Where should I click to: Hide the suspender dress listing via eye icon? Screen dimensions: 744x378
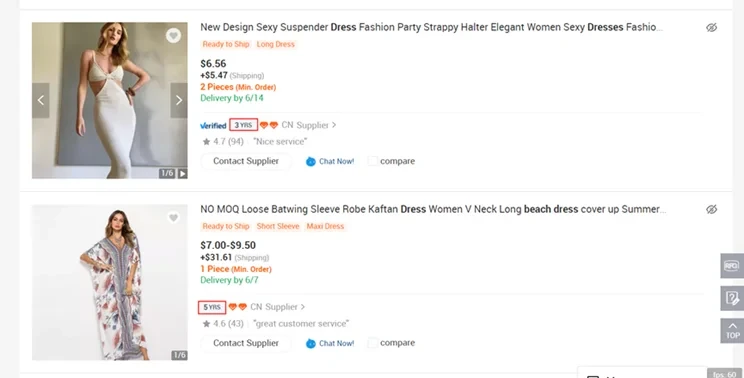(x=711, y=28)
